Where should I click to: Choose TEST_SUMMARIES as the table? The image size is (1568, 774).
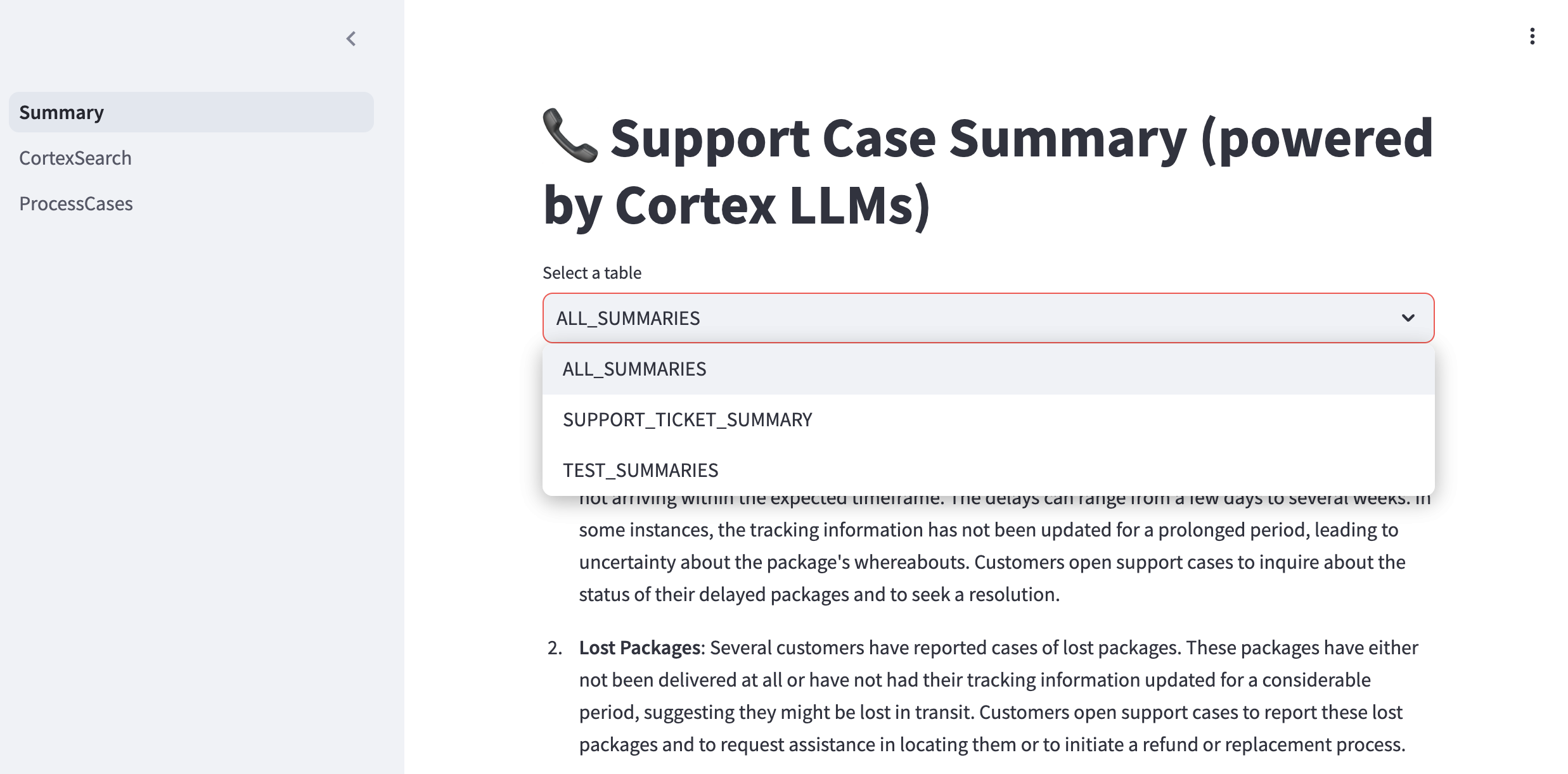coord(640,470)
